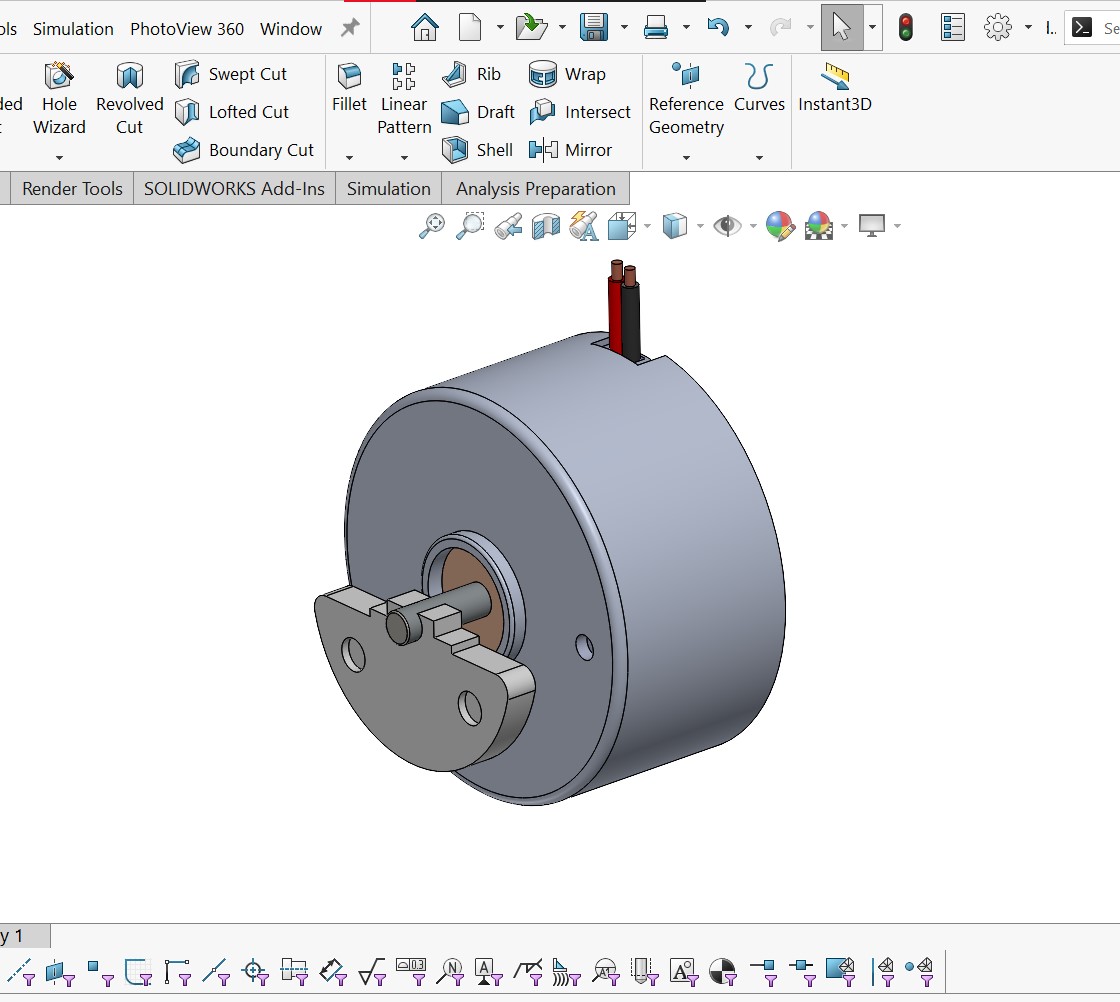Click the Lofted Cut button
This screenshot has height=1002, width=1120.
point(231,112)
